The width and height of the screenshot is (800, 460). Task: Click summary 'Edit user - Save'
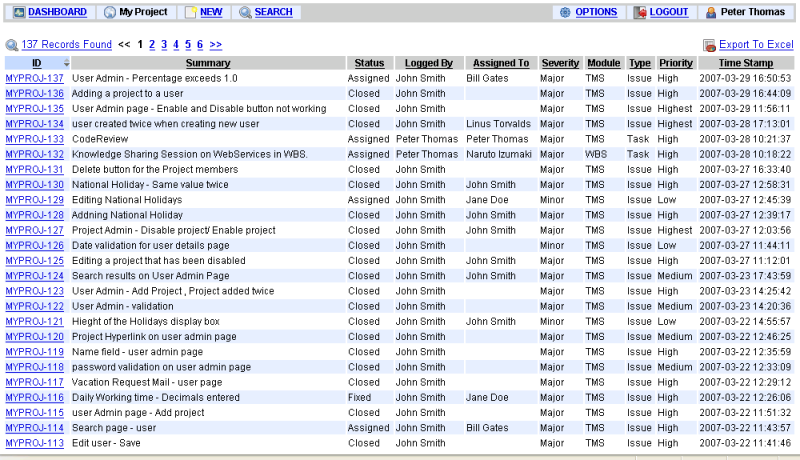106,443
